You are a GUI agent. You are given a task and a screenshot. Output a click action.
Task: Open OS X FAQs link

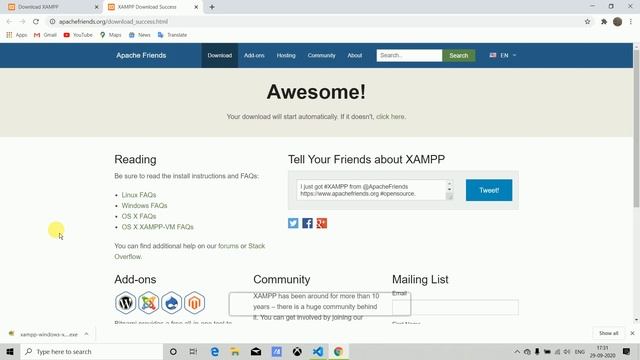click(139, 216)
